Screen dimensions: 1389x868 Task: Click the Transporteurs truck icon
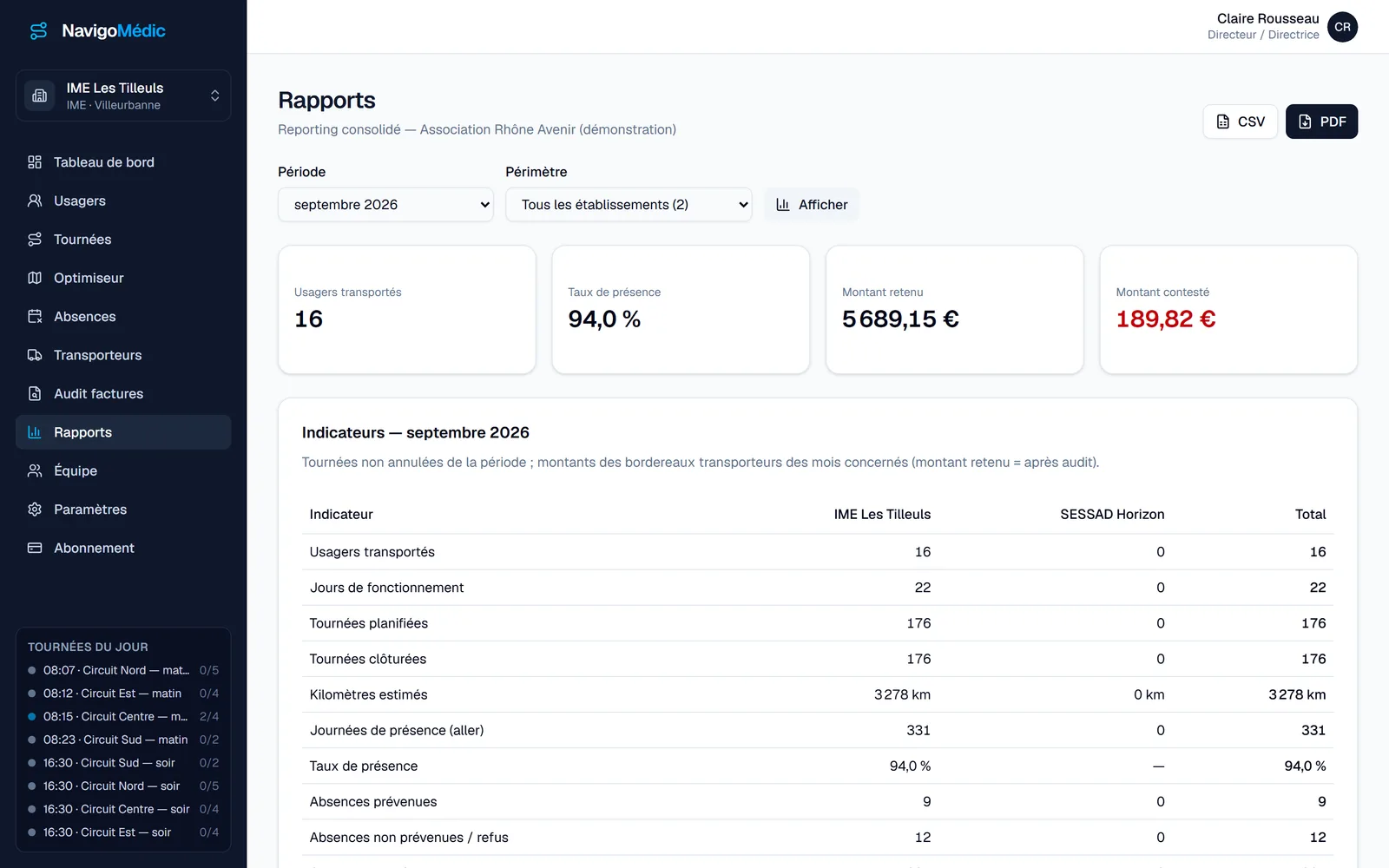click(x=35, y=355)
